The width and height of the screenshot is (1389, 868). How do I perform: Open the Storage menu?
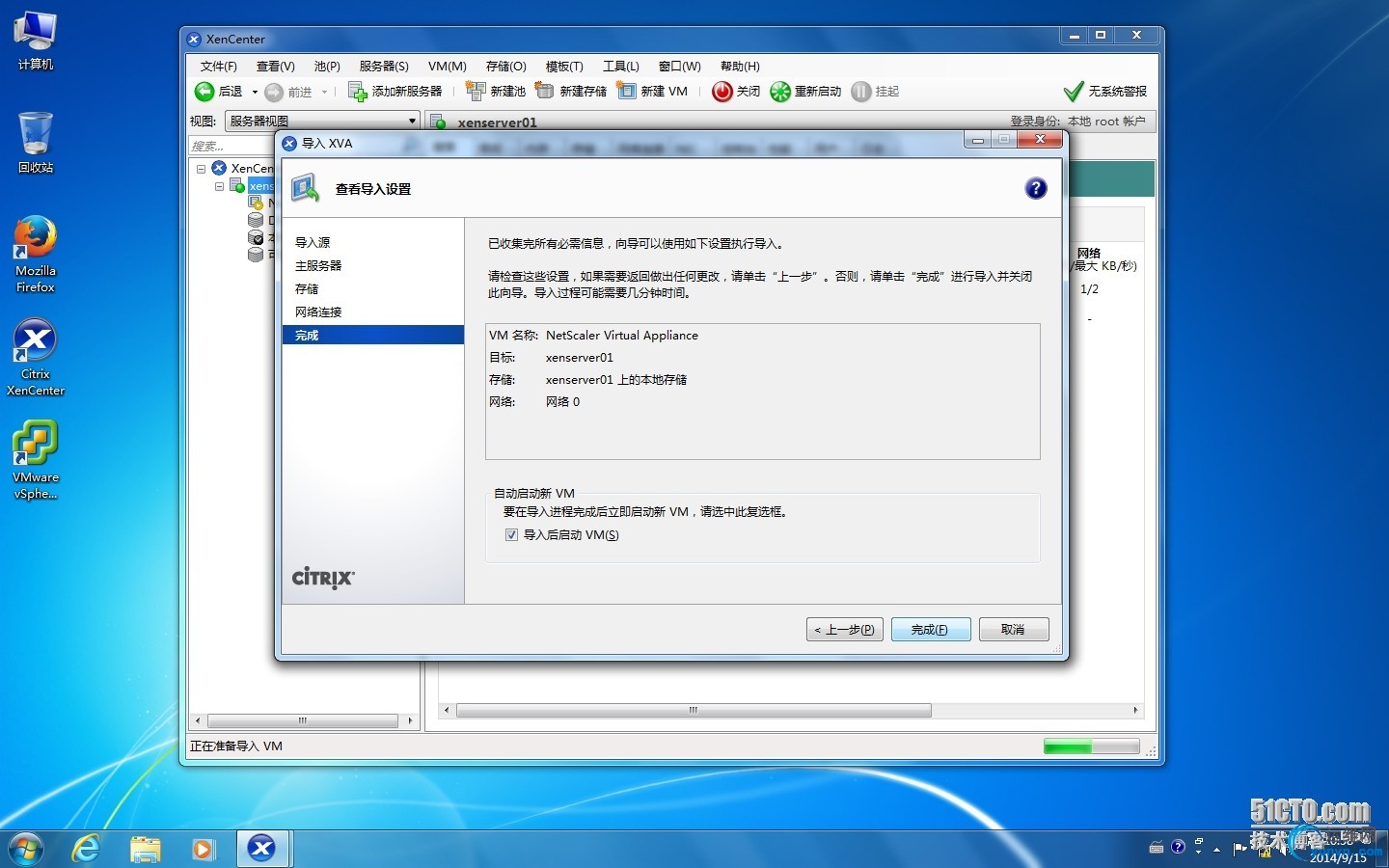[x=505, y=67]
